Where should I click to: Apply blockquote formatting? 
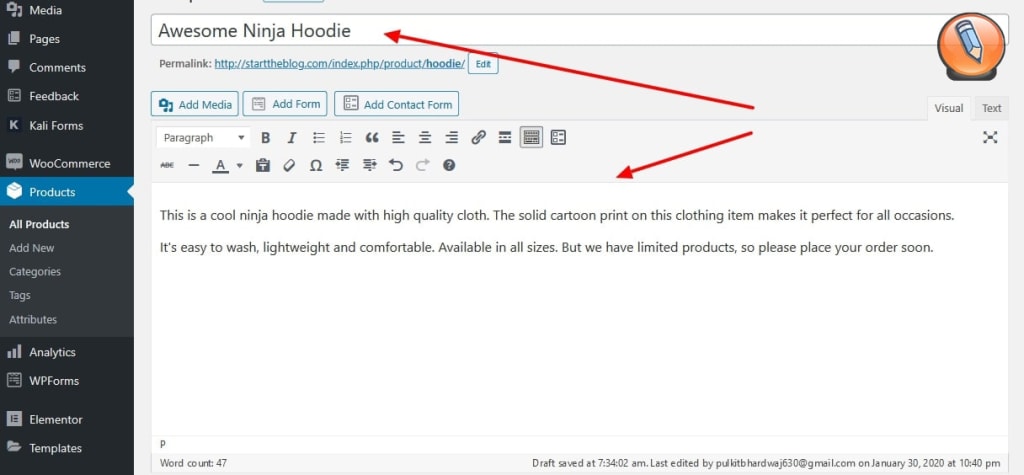(x=372, y=138)
